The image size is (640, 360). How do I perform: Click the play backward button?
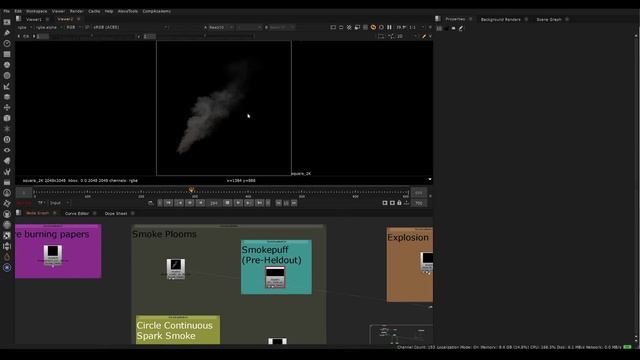pyautogui.click(x=200, y=203)
